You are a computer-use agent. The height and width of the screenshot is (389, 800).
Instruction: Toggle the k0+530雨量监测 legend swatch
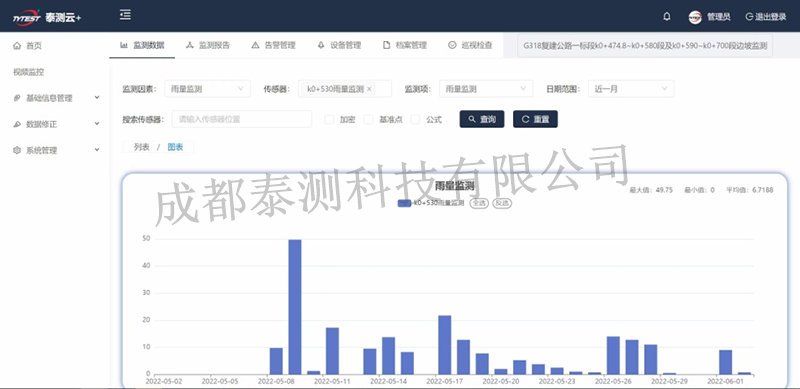point(405,203)
